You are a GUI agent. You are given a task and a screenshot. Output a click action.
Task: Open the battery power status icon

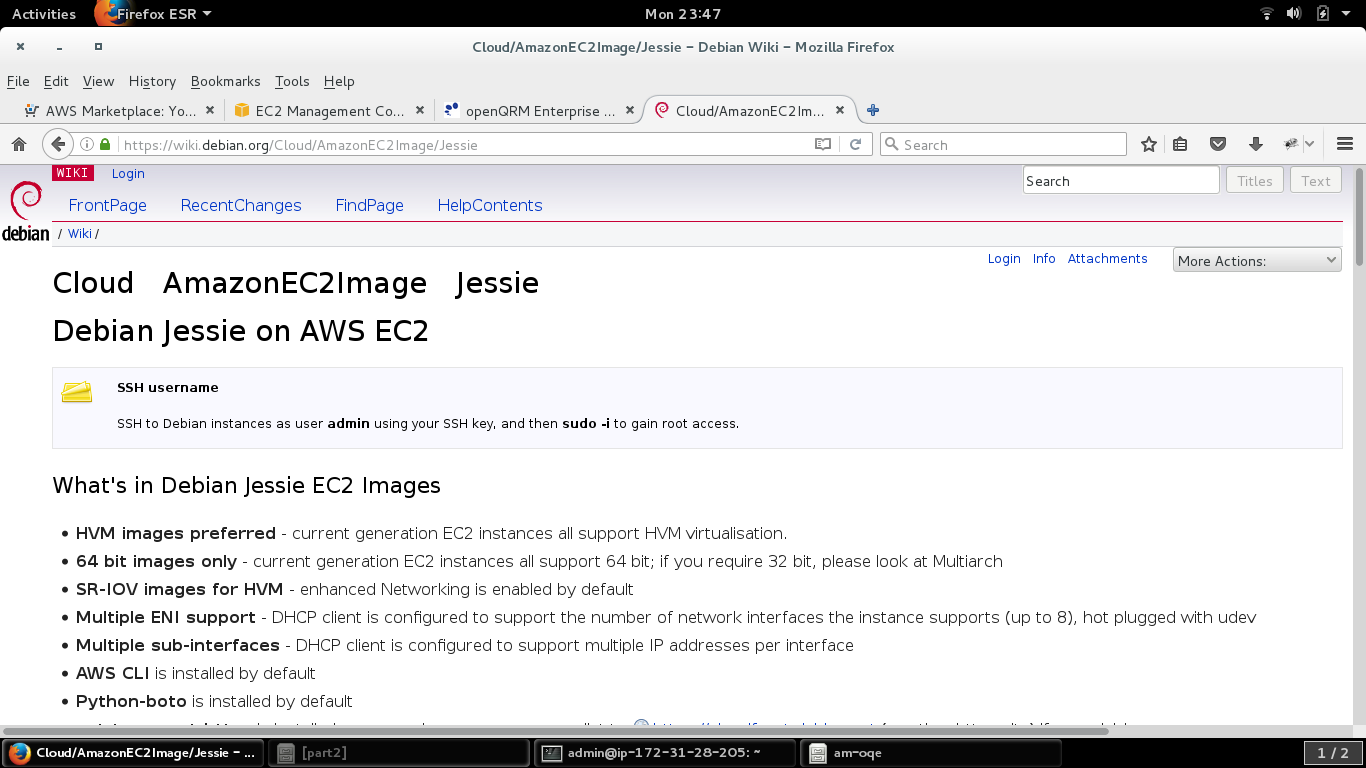[1323, 14]
